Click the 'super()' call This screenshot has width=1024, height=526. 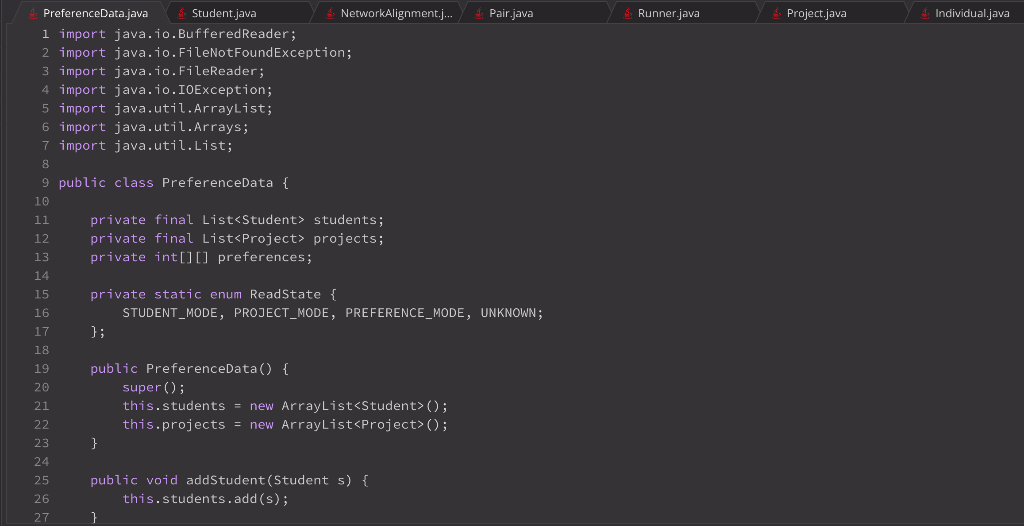tap(150, 387)
